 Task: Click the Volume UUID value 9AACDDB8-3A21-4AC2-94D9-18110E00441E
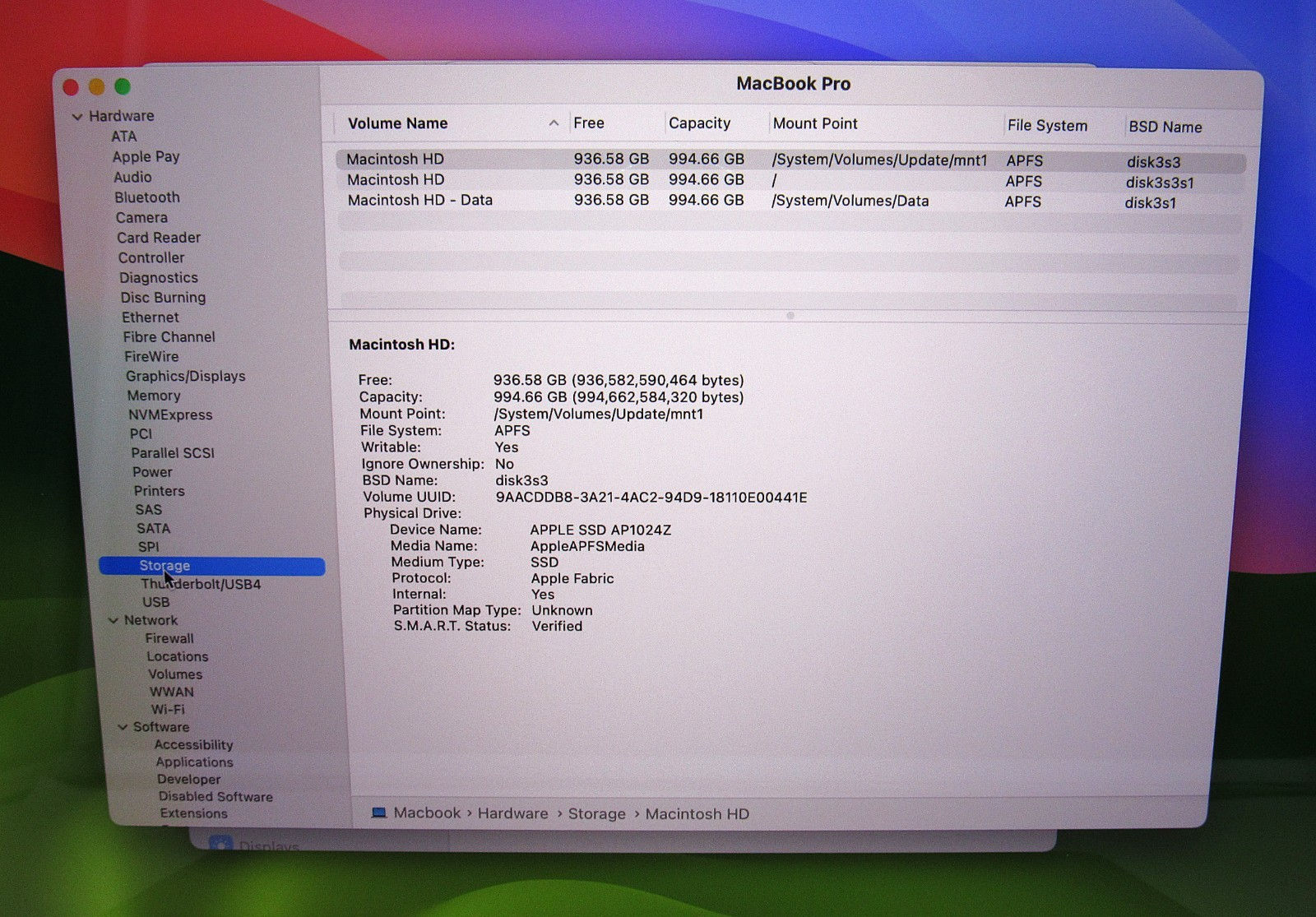click(x=651, y=497)
